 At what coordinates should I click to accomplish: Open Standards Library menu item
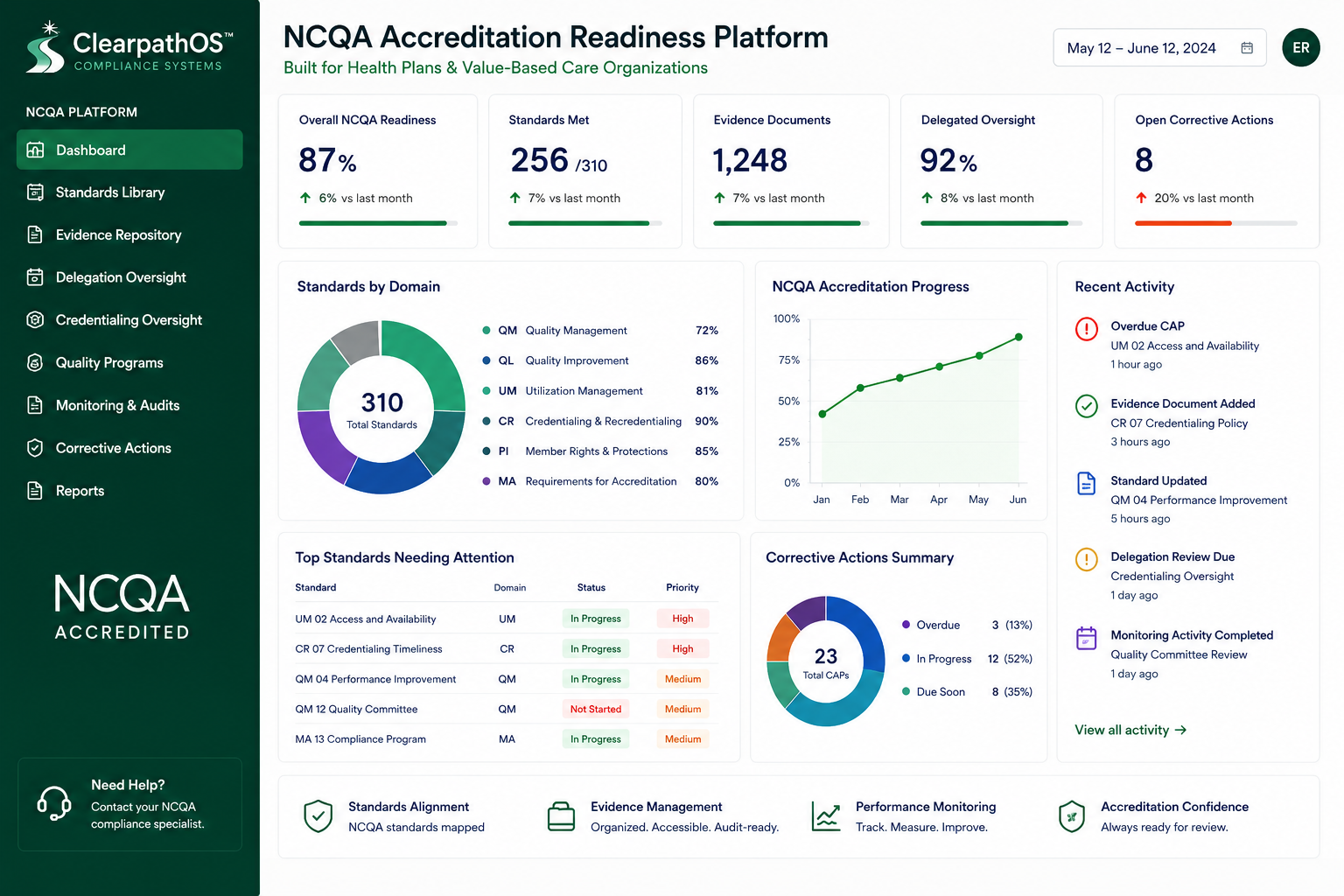[x=129, y=192]
